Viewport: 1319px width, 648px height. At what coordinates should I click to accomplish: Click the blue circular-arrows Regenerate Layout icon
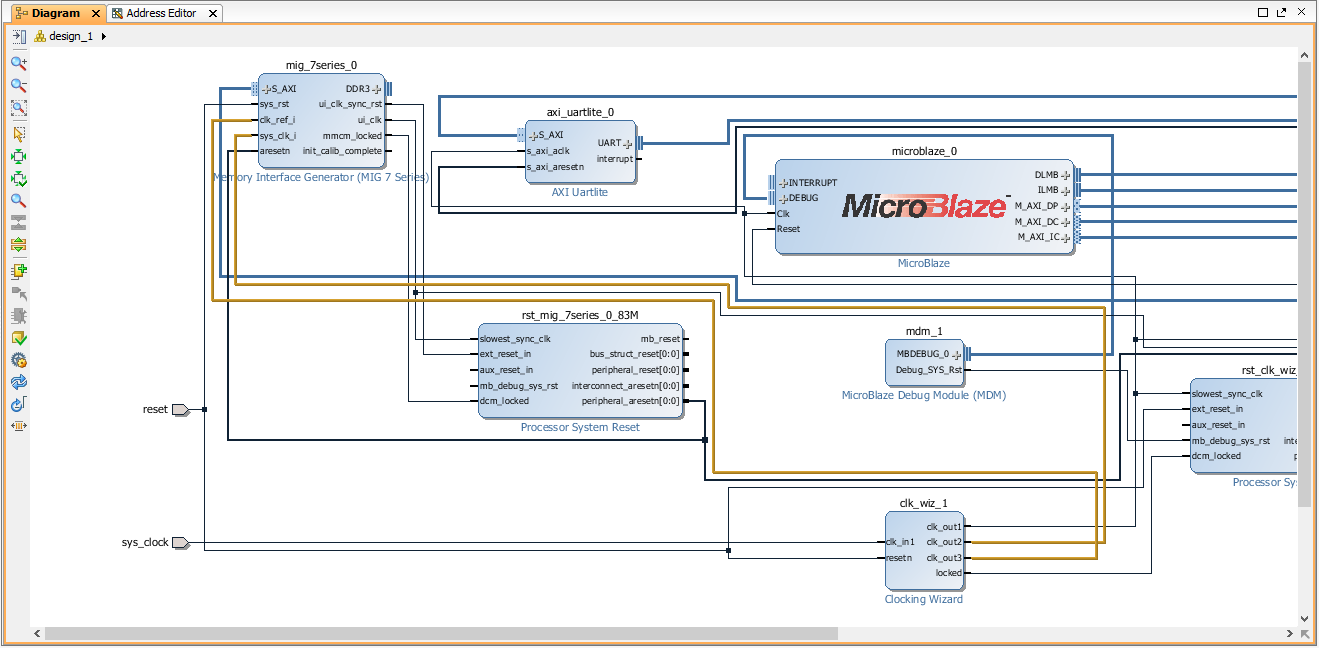18,382
